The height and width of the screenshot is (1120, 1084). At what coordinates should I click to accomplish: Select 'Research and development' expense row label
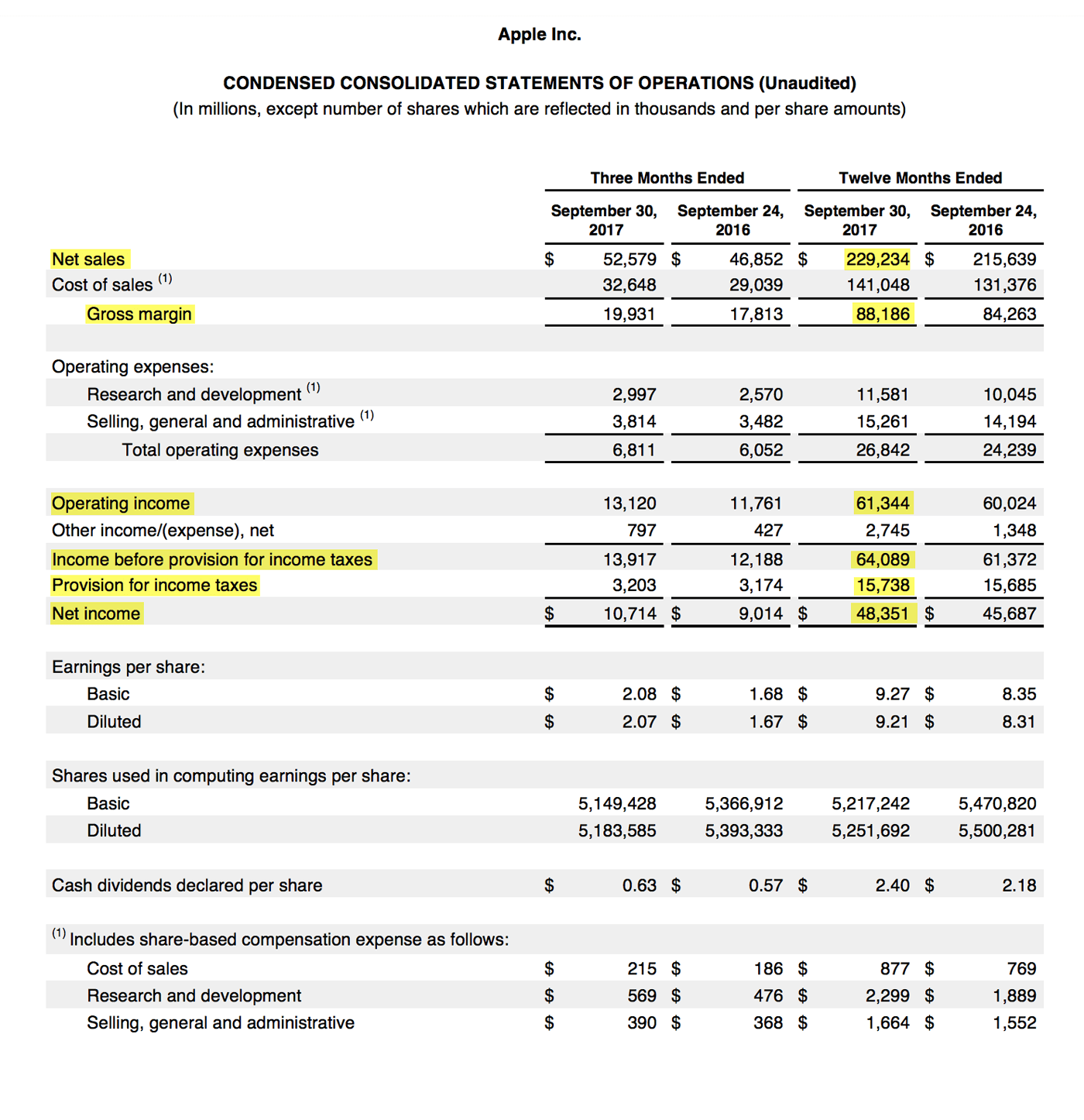(x=194, y=394)
